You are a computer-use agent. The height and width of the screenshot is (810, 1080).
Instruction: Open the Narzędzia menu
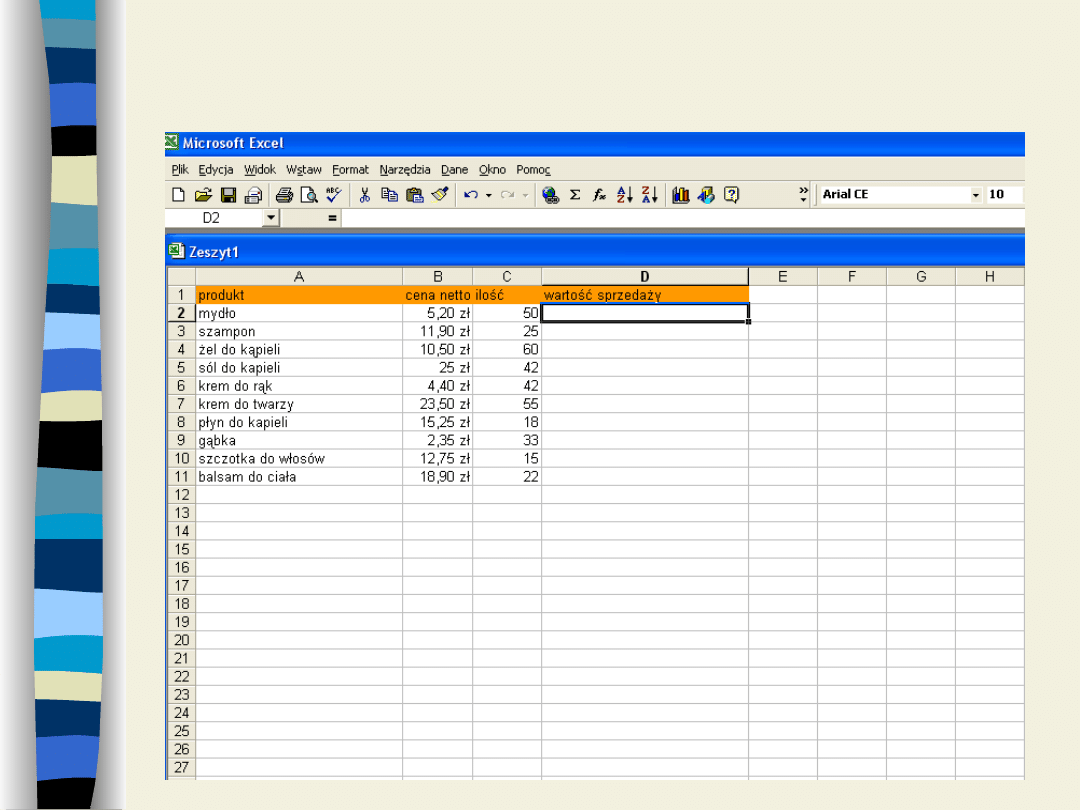[x=405, y=170]
